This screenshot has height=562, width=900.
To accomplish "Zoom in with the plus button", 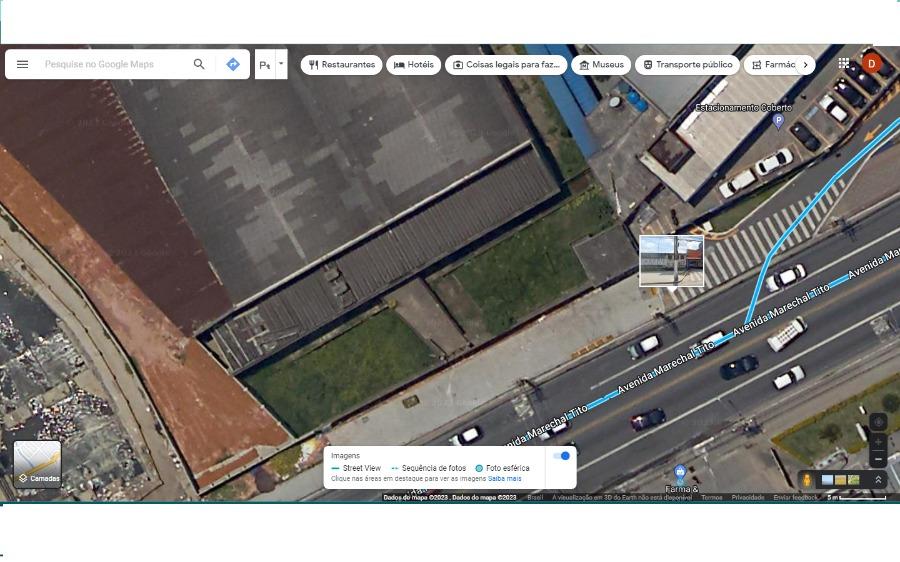I will (x=878, y=442).
